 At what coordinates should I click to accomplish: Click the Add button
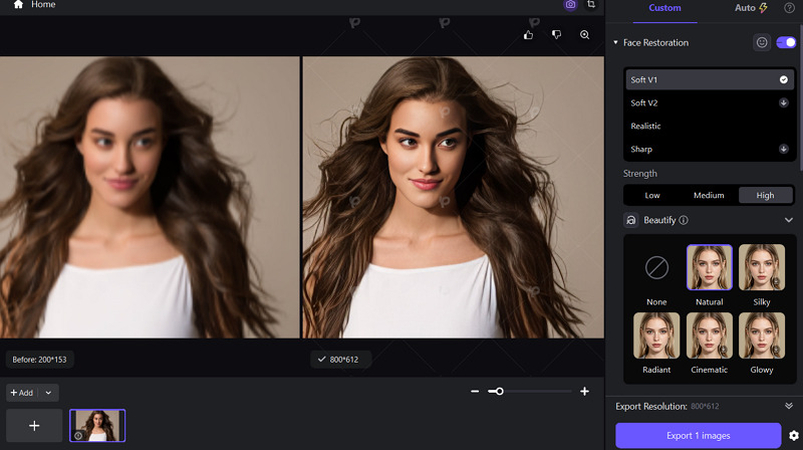(x=22, y=393)
